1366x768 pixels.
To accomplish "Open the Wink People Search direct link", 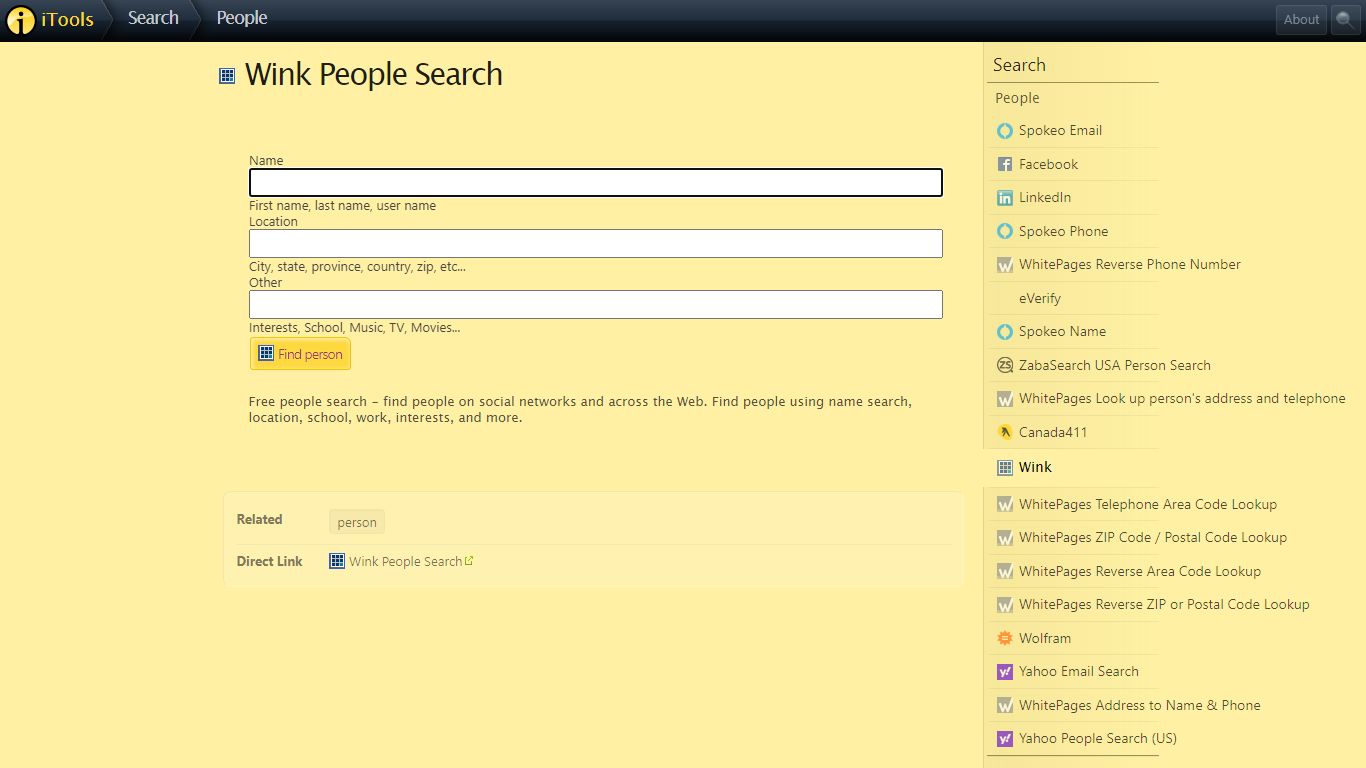I will (x=405, y=561).
